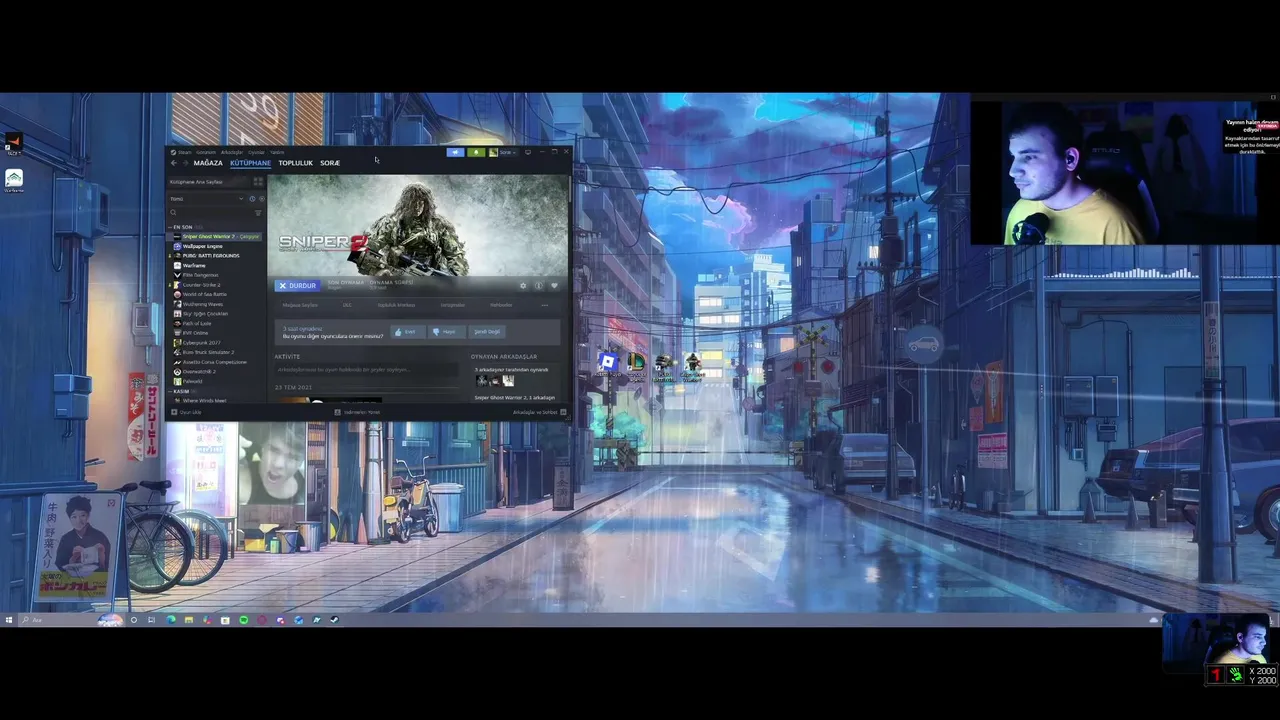Open Warframe desktop shortcut icon
This screenshot has height=720, width=1280.
coord(14,180)
